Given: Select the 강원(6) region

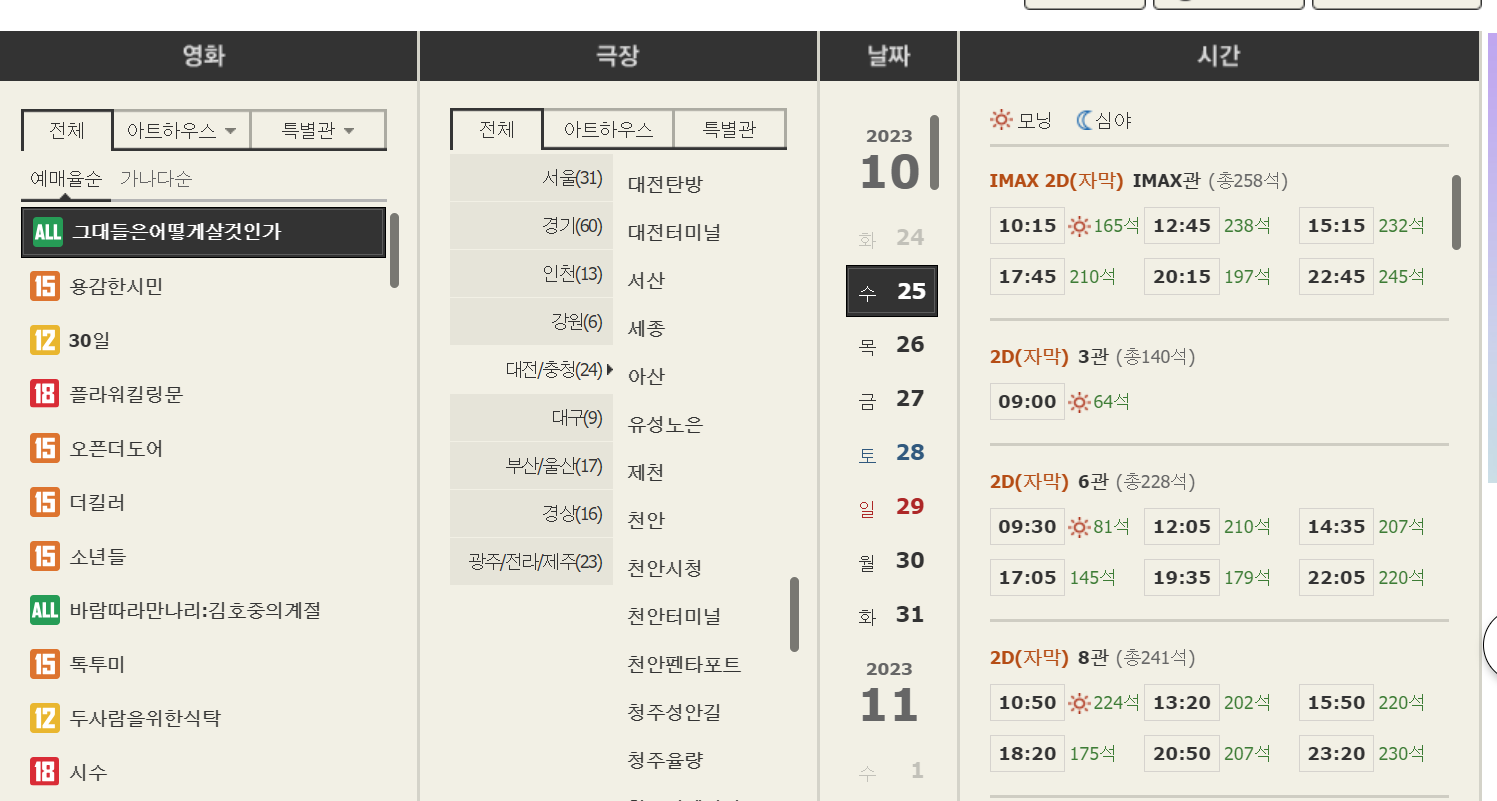Looking at the screenshot, I should [x=531, y=322].
